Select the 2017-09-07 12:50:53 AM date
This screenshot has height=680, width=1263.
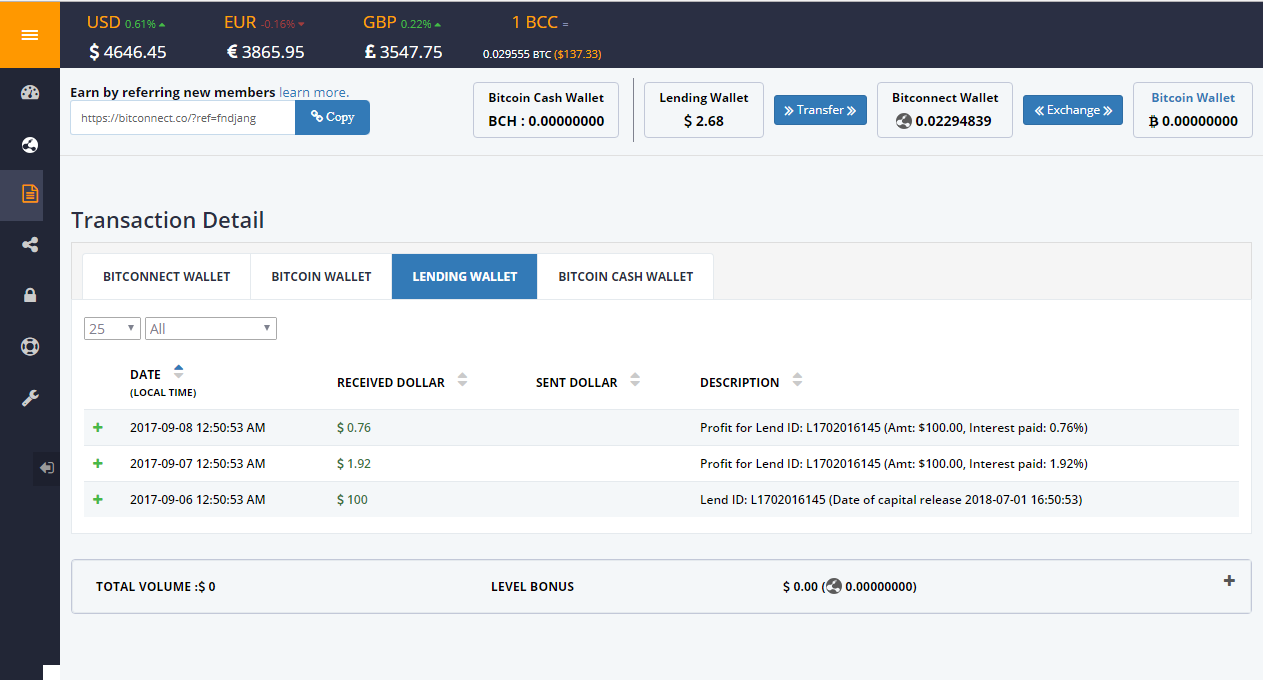[198, 464]
